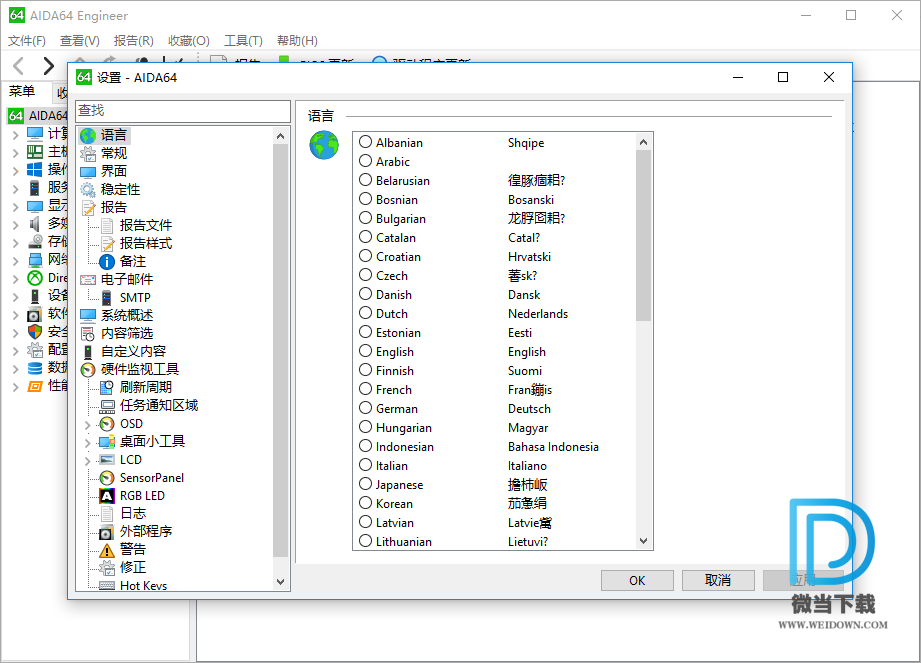This screenshot has height=663, width=921.
Task: Choose the Dutch radio button
Action: [365, 313]
